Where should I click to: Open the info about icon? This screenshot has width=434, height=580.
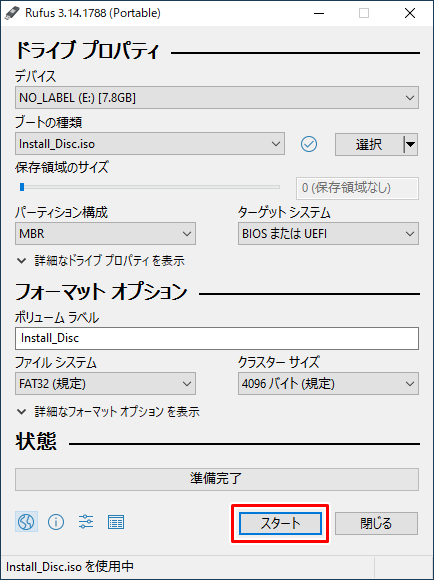[x=56, y=522]
